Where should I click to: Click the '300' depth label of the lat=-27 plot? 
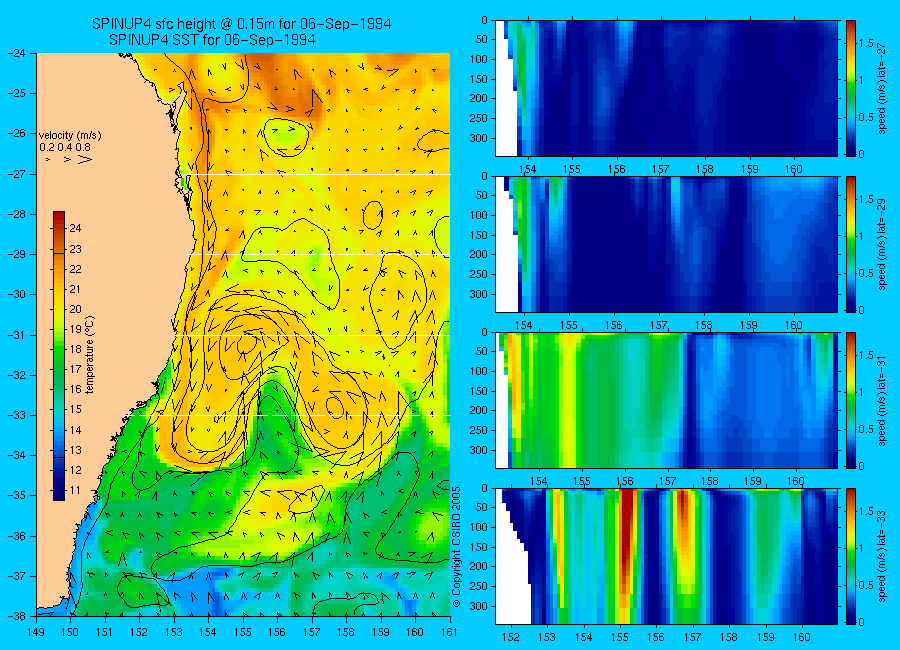coord(479,138)
